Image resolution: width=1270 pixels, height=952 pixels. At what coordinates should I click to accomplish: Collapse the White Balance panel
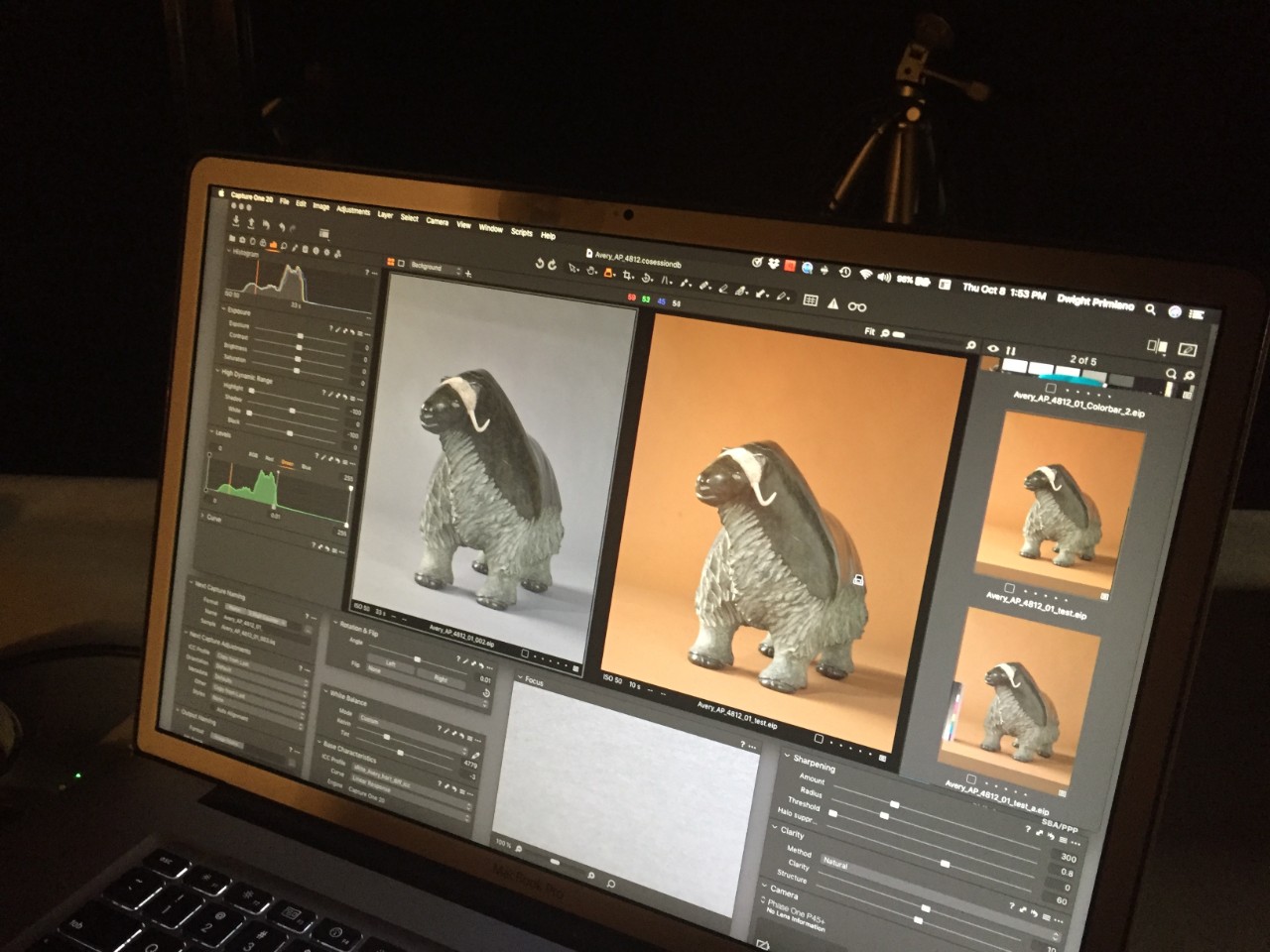[326, 691]
